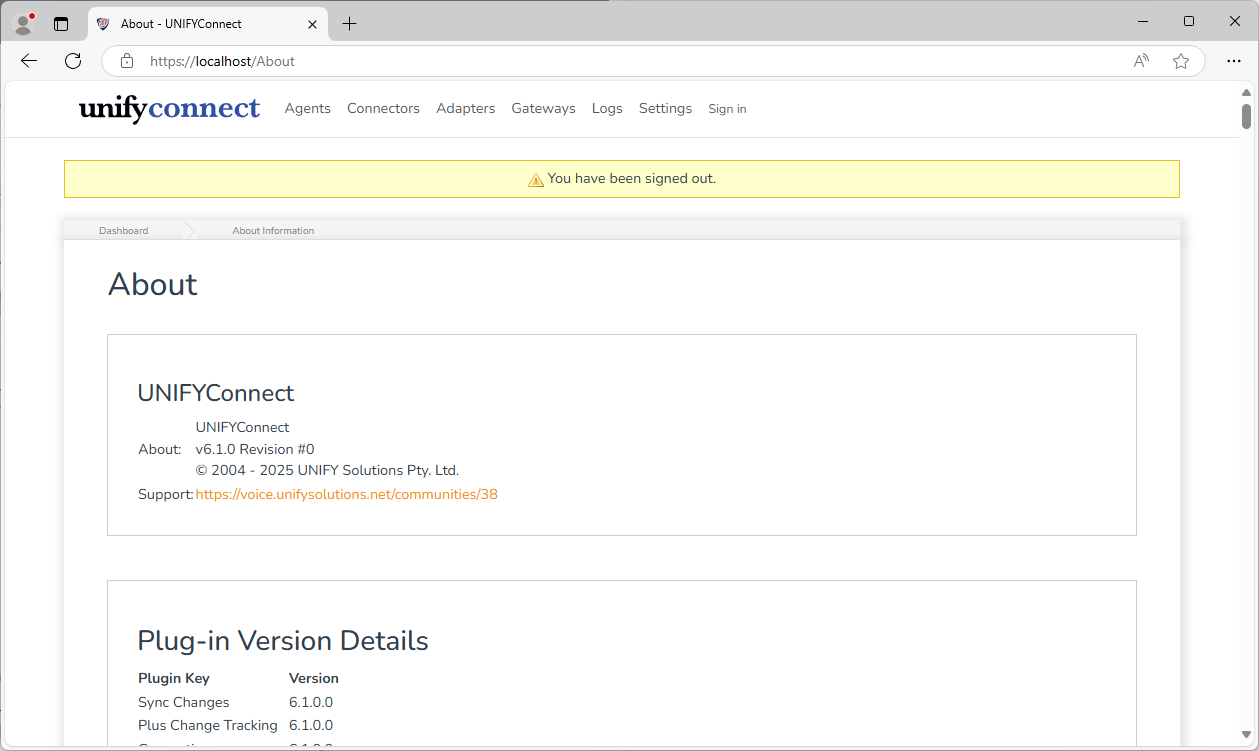Click the 'Plug-in Version Details' heading

283,641
